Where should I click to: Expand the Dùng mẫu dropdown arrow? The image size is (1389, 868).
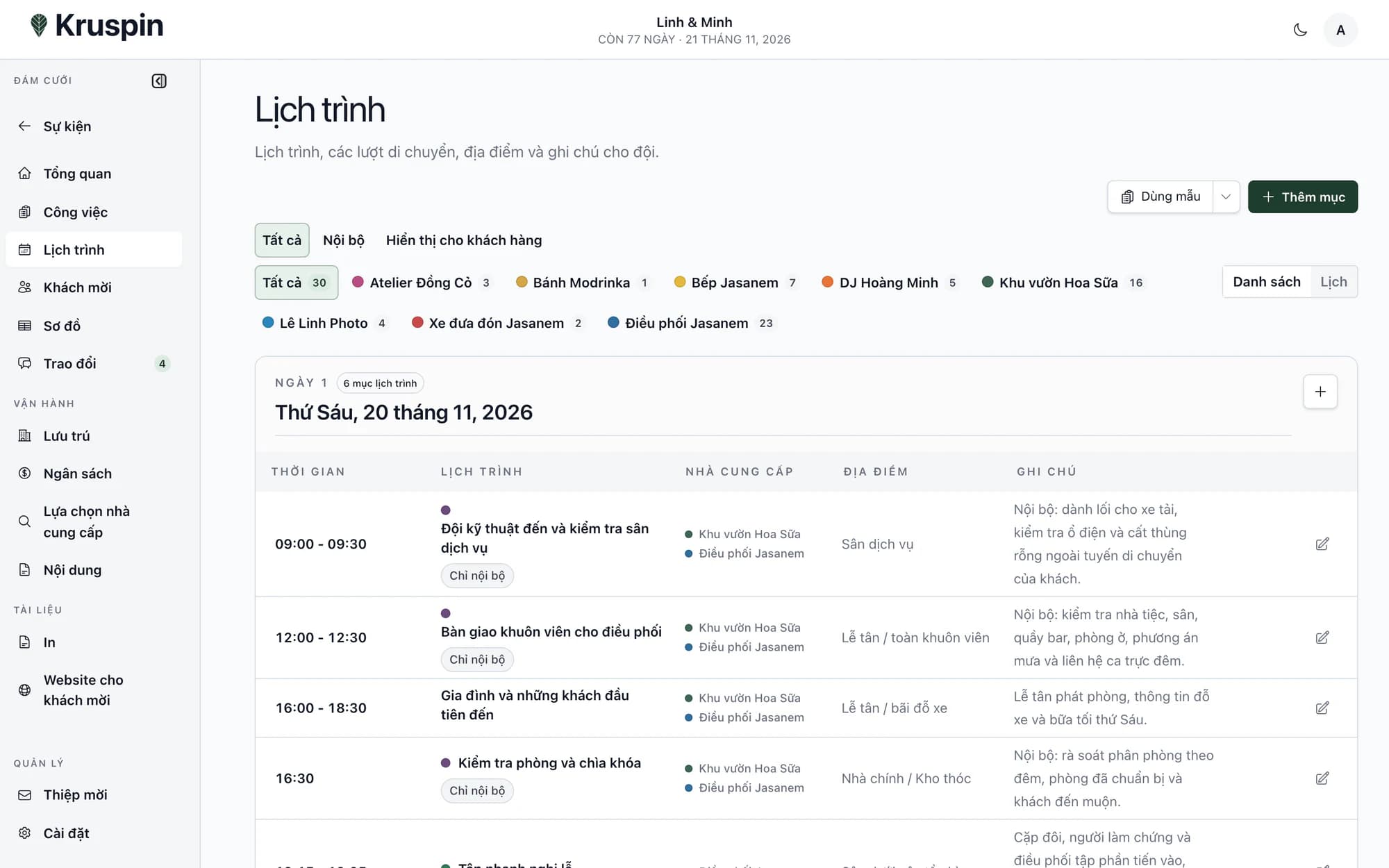click(1226, 197)
